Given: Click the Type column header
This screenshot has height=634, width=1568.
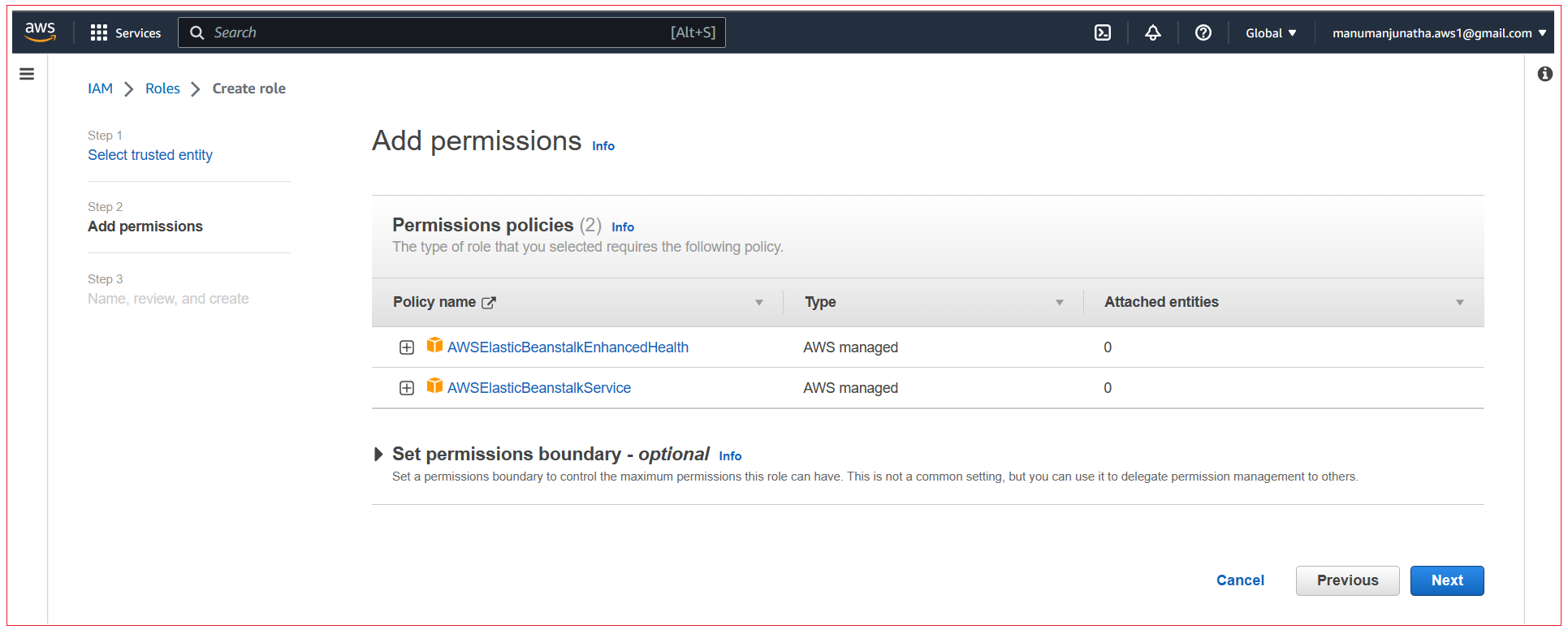Looking at the screenshot, I should tap(820, 302).
